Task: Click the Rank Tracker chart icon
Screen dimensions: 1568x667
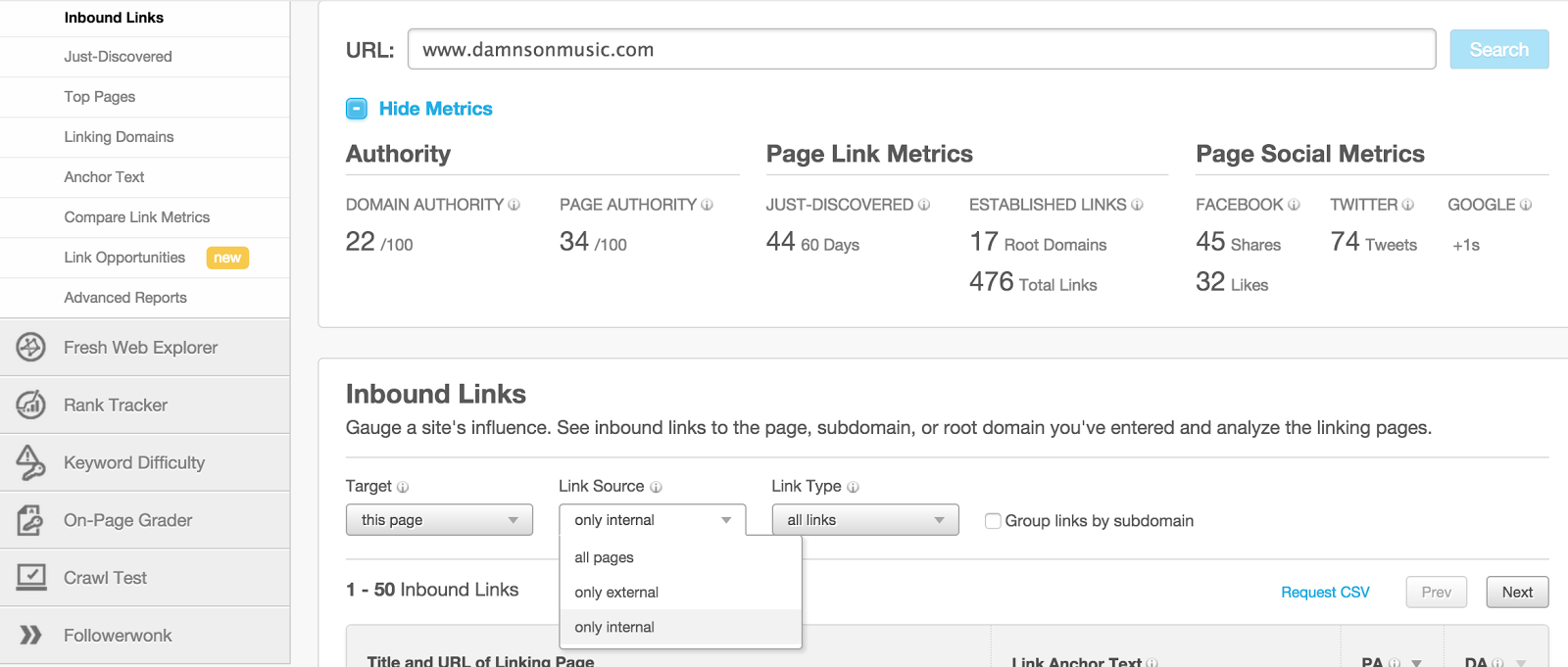Action: point(30,405)
